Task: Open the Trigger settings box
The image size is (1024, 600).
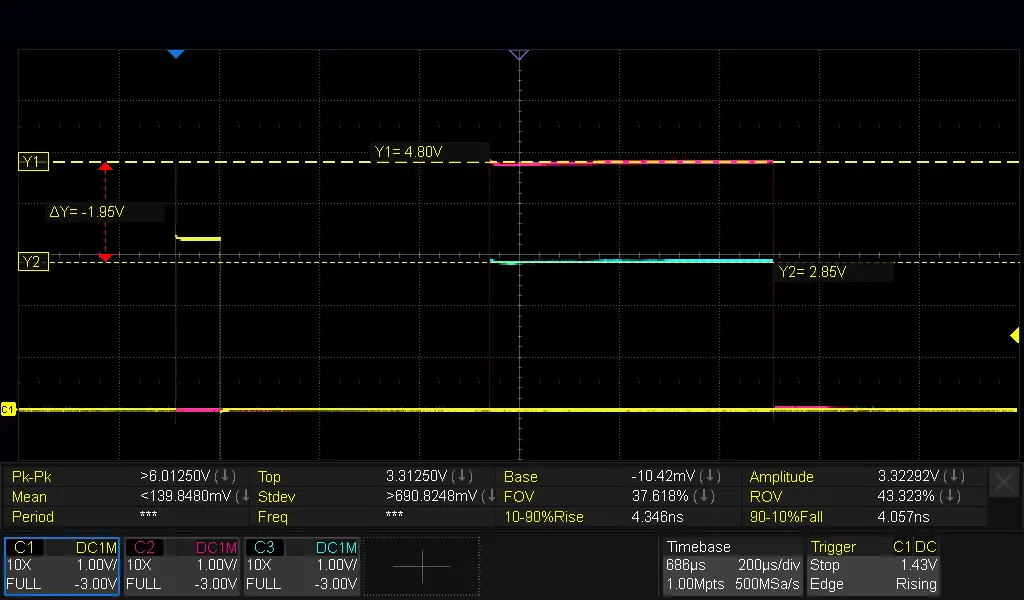Action: click(874, 565)
